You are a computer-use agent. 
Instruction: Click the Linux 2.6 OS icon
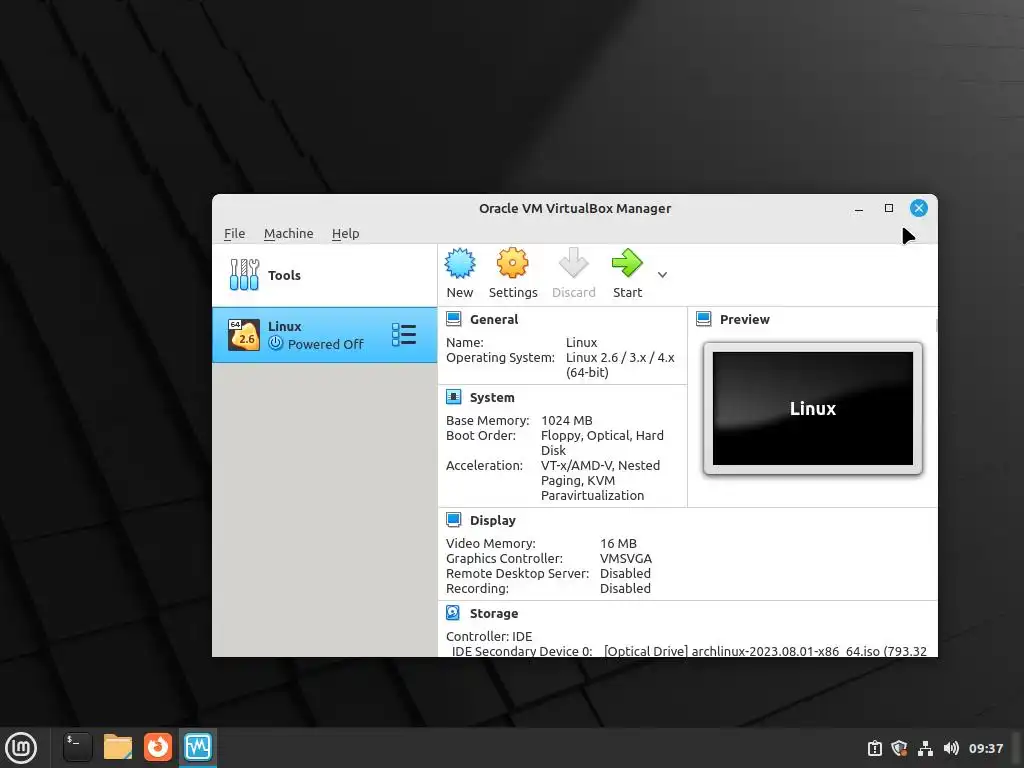coord(244,335)
